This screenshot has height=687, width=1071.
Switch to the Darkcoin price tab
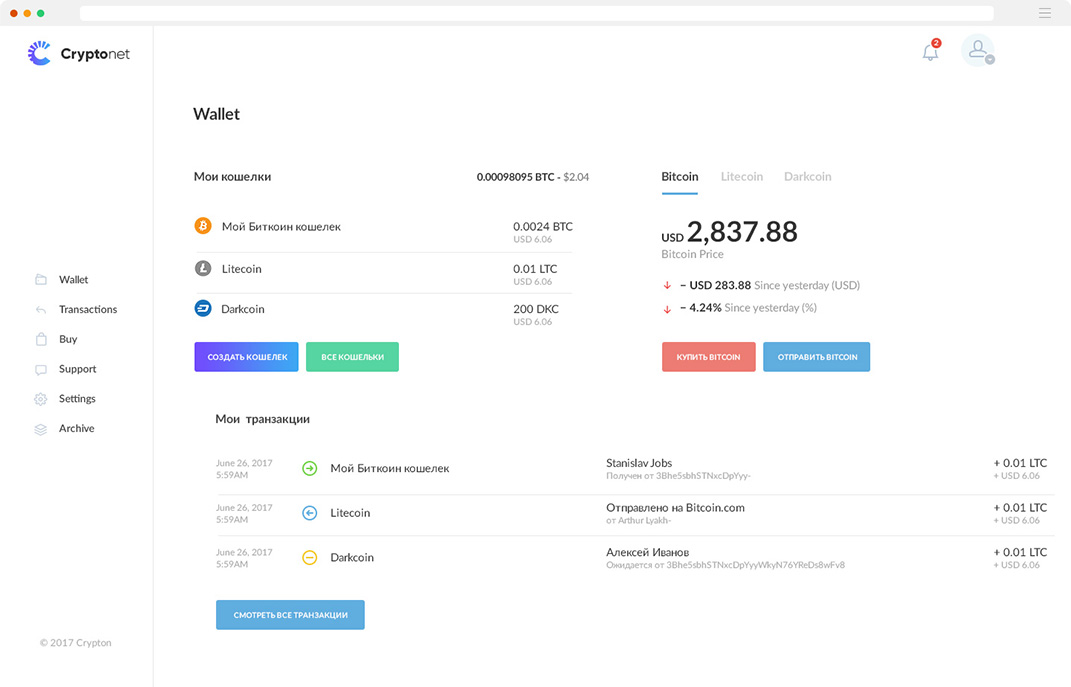(x=807, y=177)
